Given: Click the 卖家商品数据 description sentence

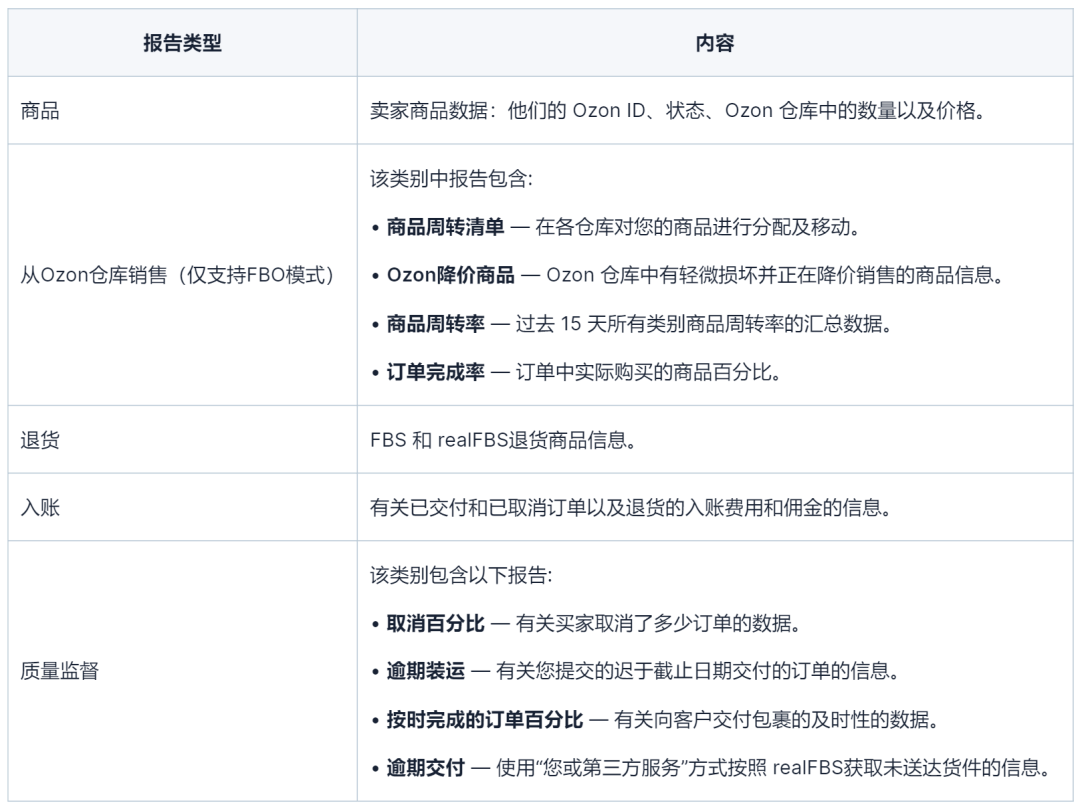Looking at the screenshot, I should point(677,111).
